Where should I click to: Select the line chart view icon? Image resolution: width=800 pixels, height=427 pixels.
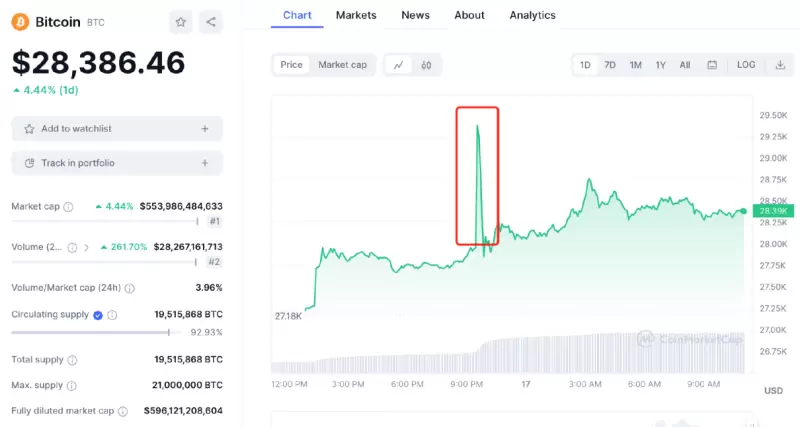pyautogui.click(x=399, y=65)
